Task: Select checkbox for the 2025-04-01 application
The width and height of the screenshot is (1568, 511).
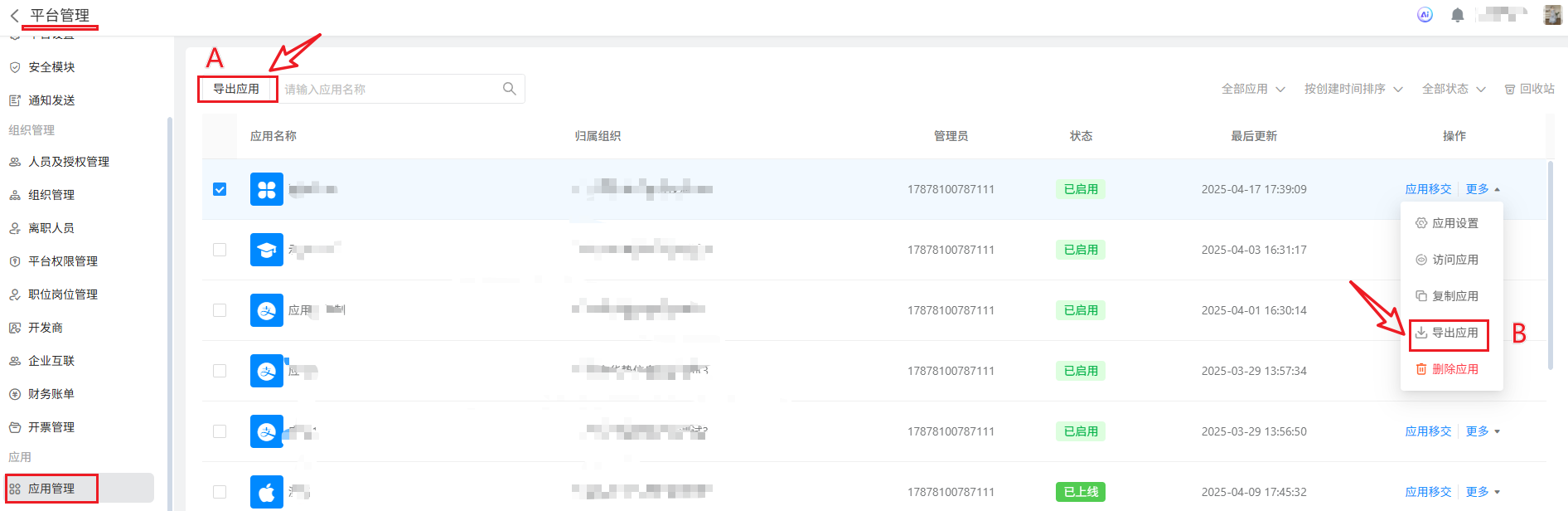Action: [220, 310]
